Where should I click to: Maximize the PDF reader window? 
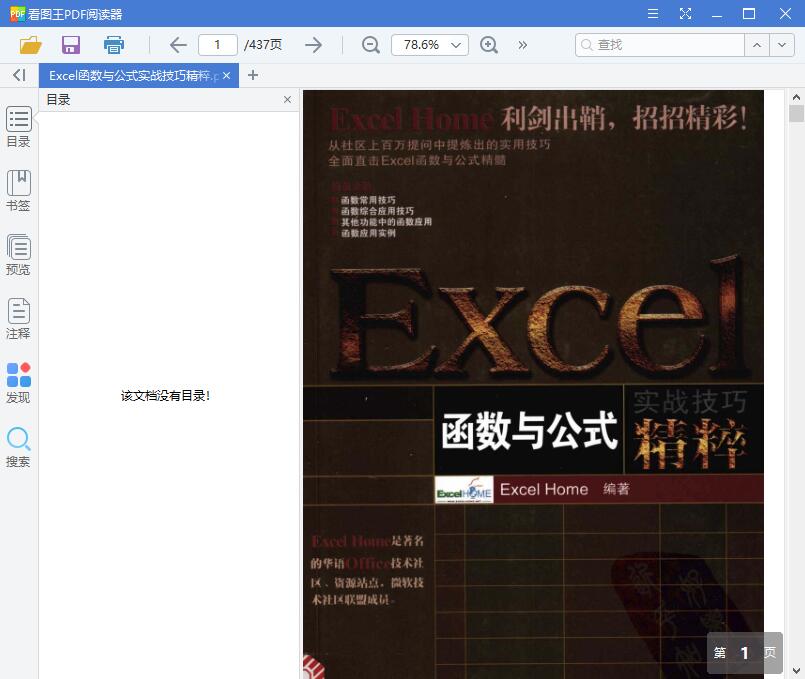(749, 14)
